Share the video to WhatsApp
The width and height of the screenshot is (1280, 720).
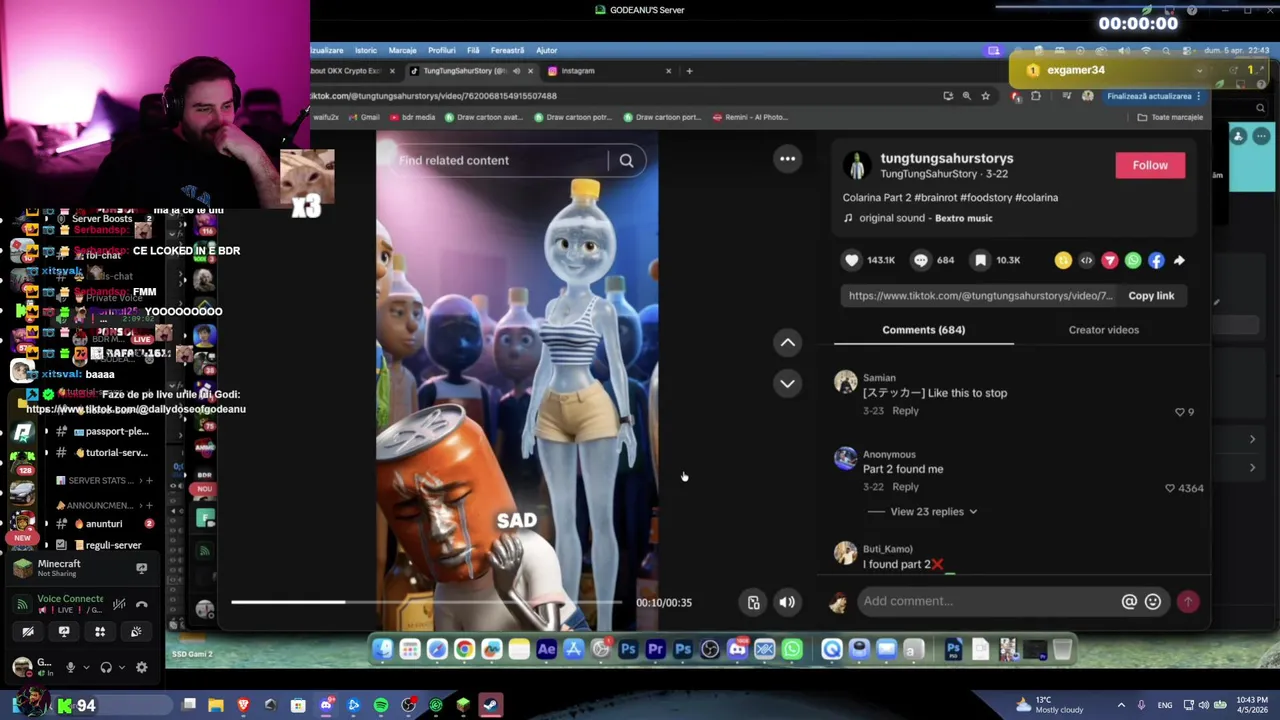[1133, 260]
